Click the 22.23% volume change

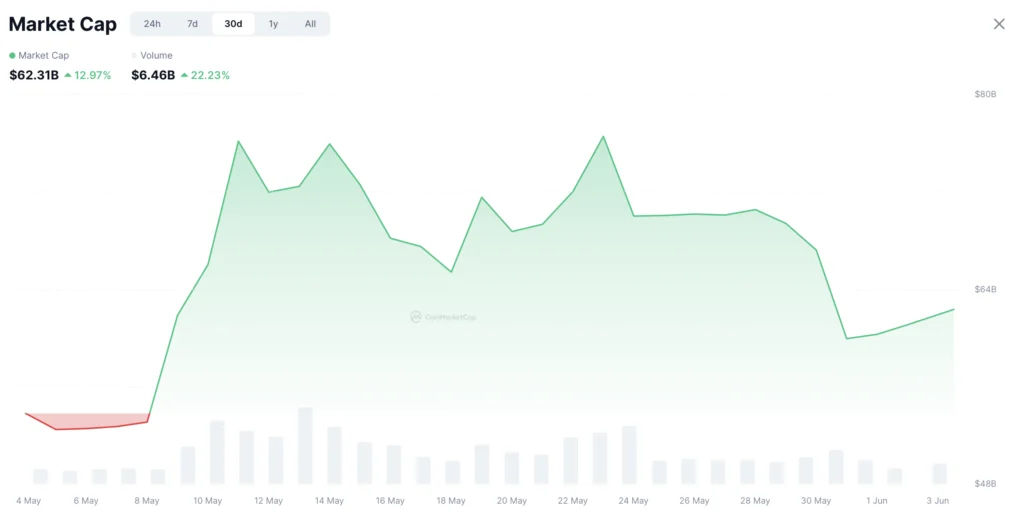(206, 75)
